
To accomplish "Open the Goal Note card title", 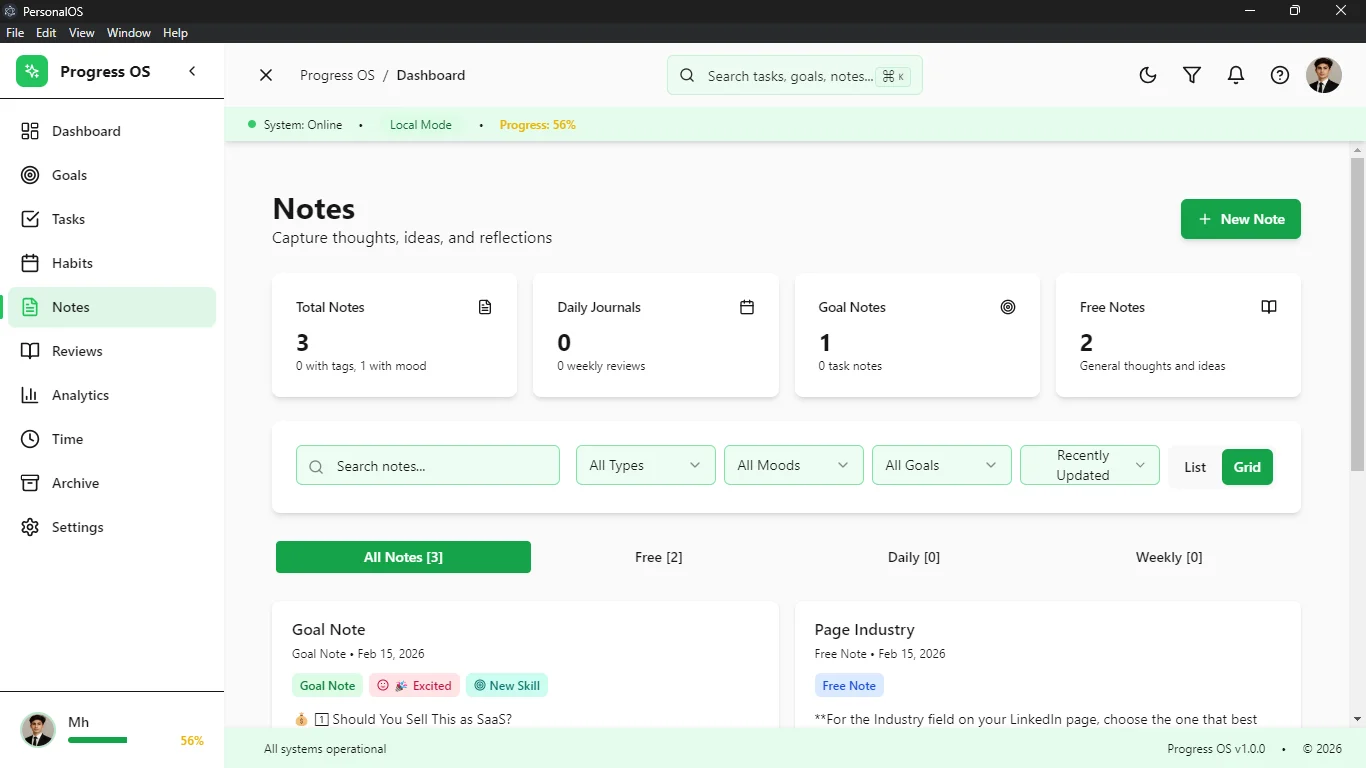I will tap(329, 630).
